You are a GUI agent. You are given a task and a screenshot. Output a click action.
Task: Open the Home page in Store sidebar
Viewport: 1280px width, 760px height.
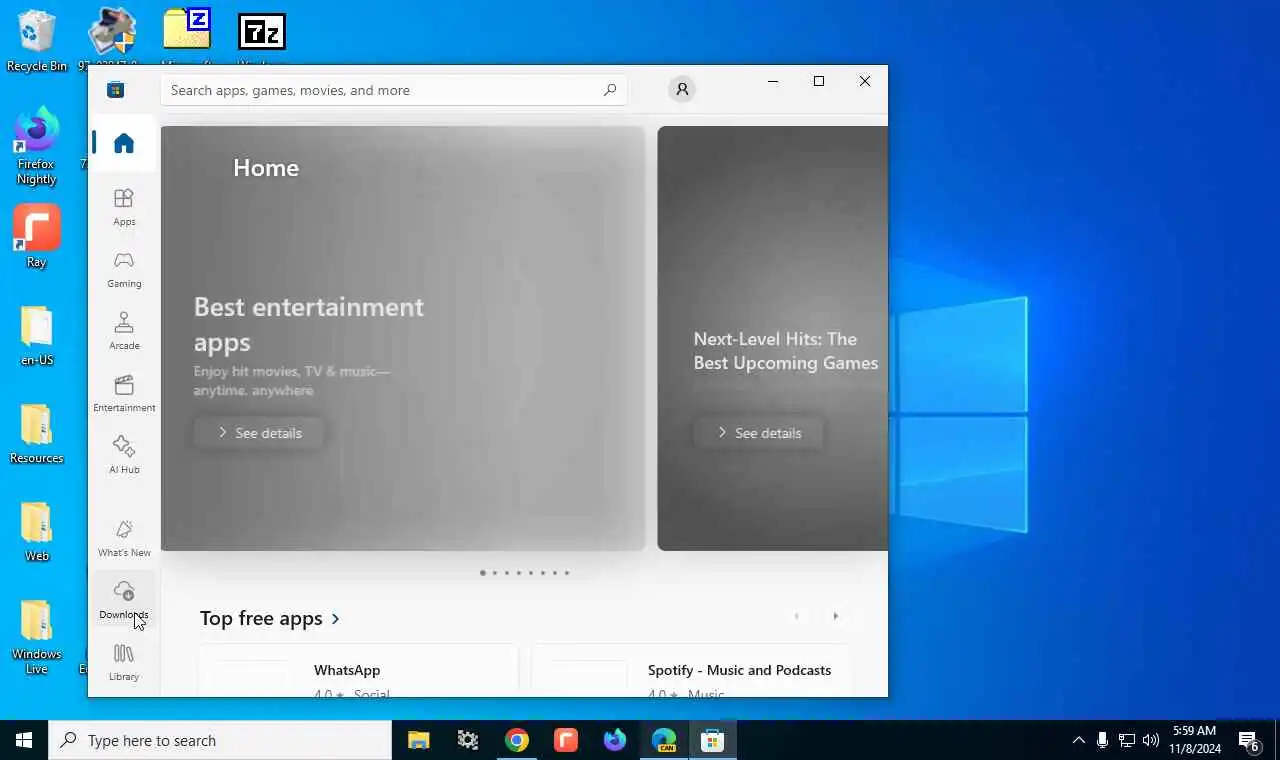pyautogui.click(x=124, y=143)
